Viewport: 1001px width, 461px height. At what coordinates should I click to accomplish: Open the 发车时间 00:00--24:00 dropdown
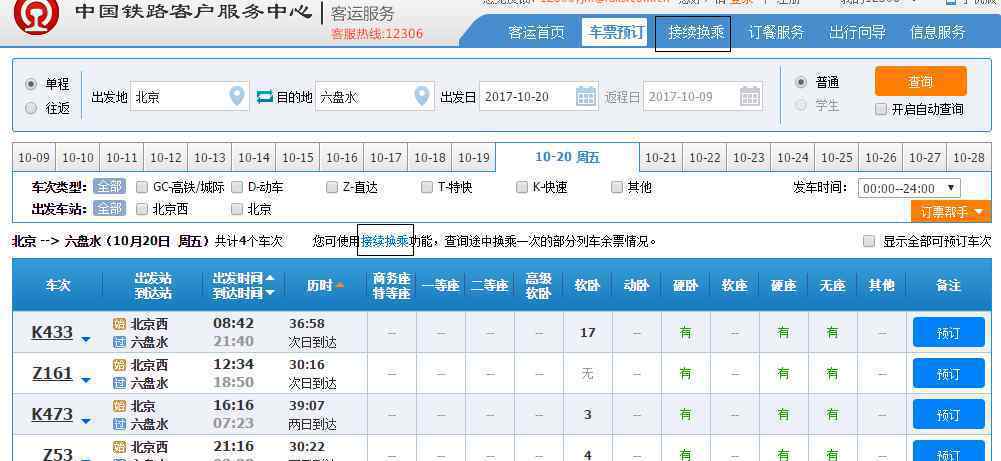(909, 188)
